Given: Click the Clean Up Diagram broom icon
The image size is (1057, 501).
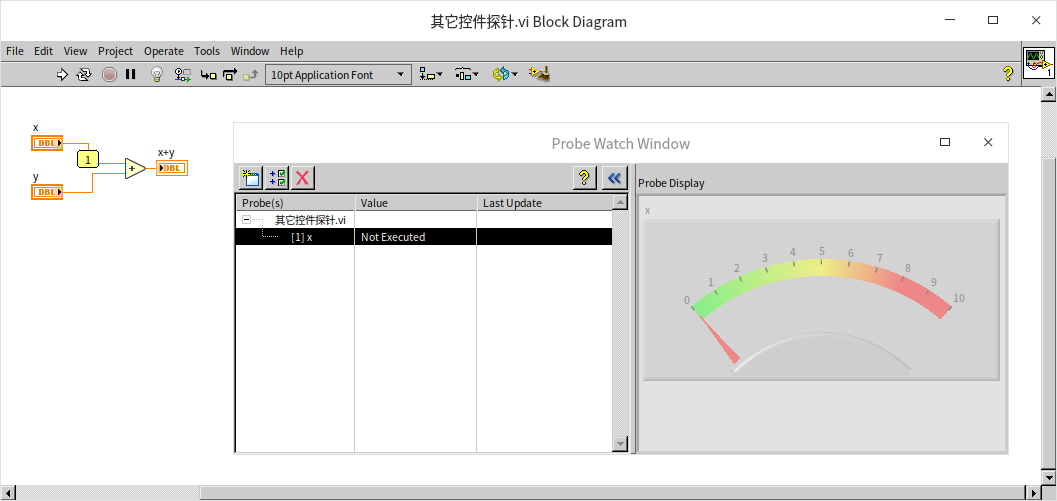Looking at the screenshot, I should (x=540, y=74).
